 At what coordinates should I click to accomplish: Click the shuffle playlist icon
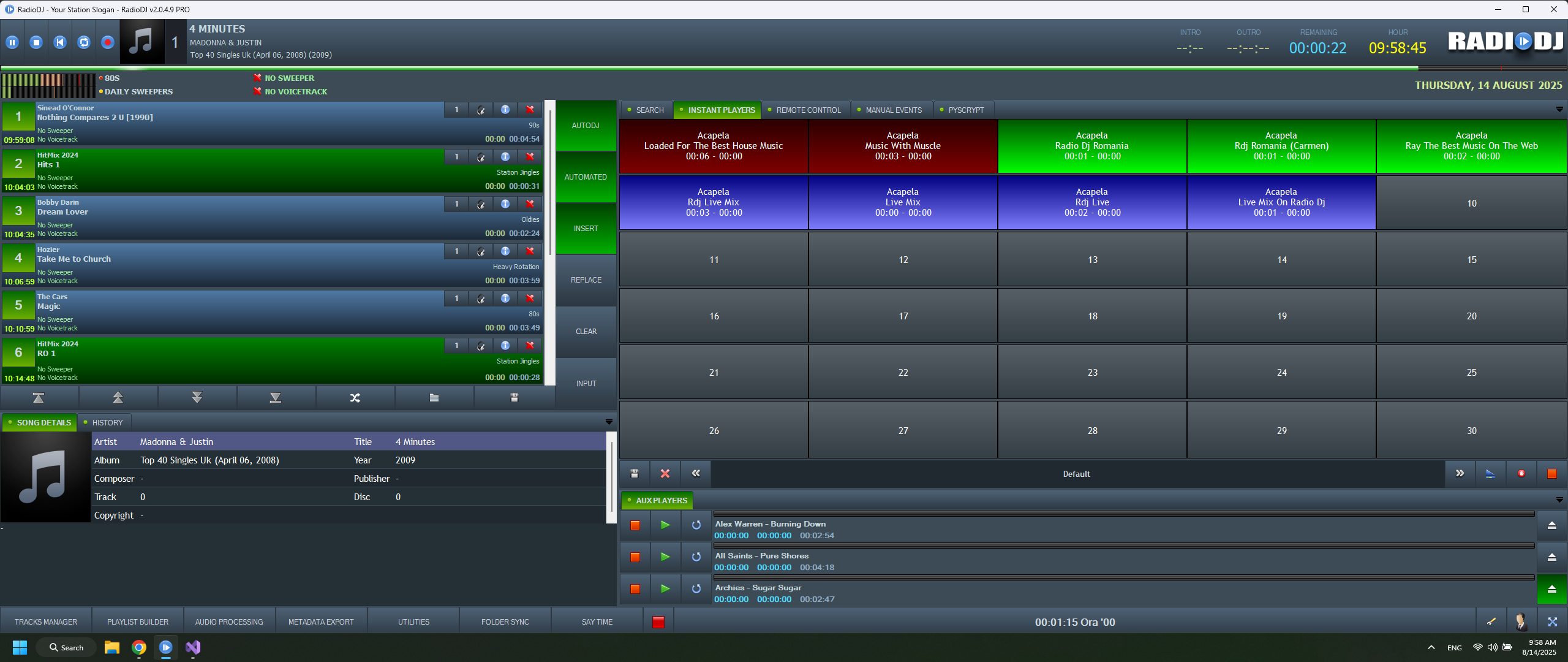(x=355, y=398)
